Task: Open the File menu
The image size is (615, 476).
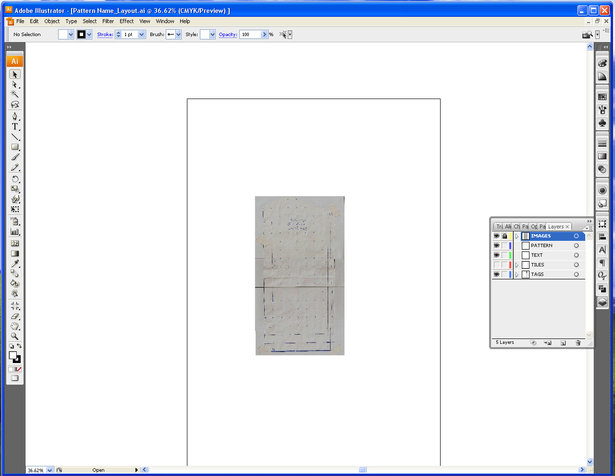Action: (20, 21)
